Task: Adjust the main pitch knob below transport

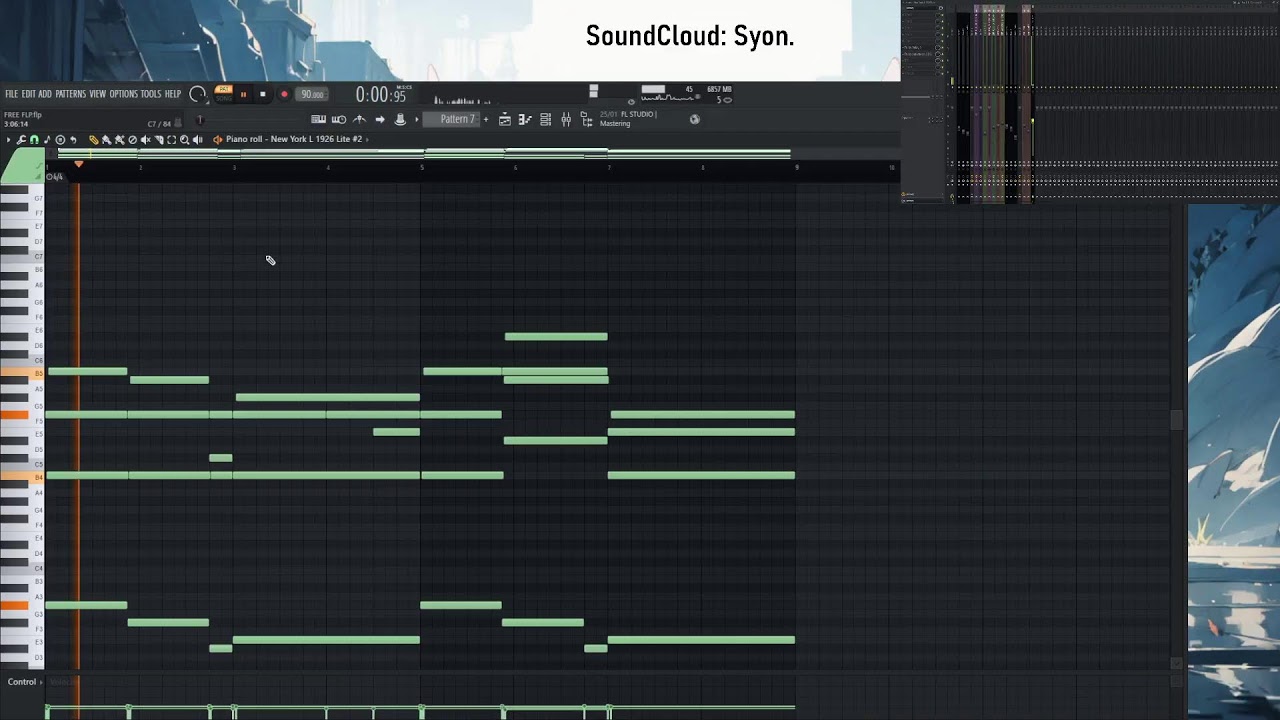Action: [x=199, y=120]
